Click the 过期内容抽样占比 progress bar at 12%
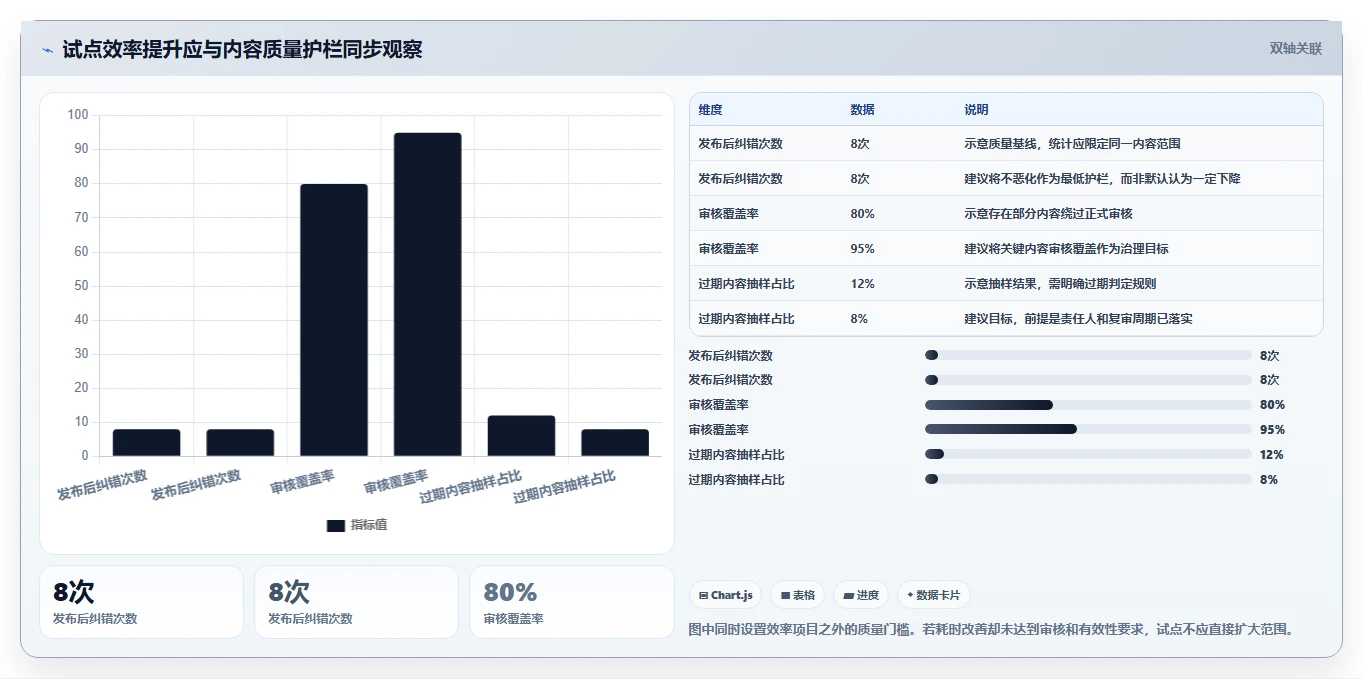 tap(1088, 455)
